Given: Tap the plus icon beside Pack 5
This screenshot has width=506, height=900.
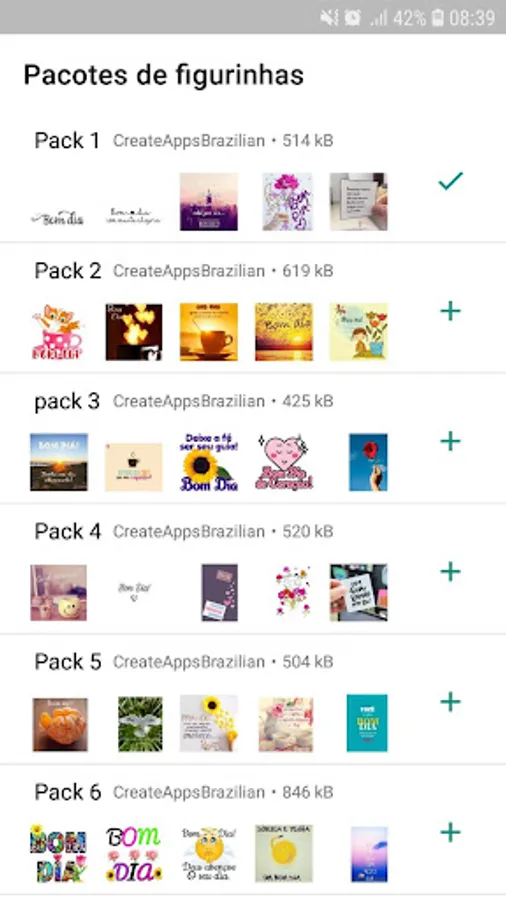Looking at the screenshot, I should pyautogui.click(x=450, y=702).
